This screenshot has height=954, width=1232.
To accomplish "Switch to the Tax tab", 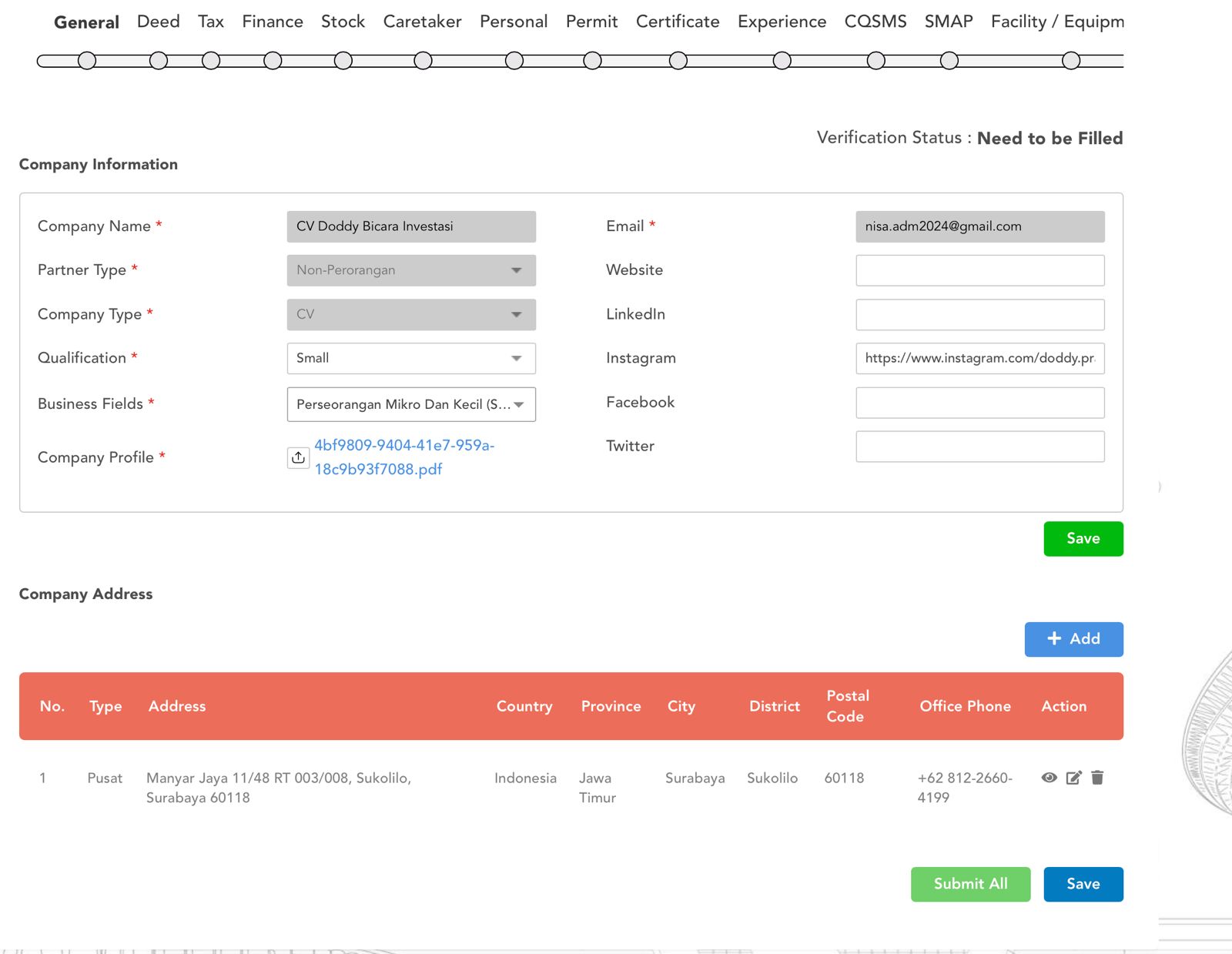I will 210,22.
